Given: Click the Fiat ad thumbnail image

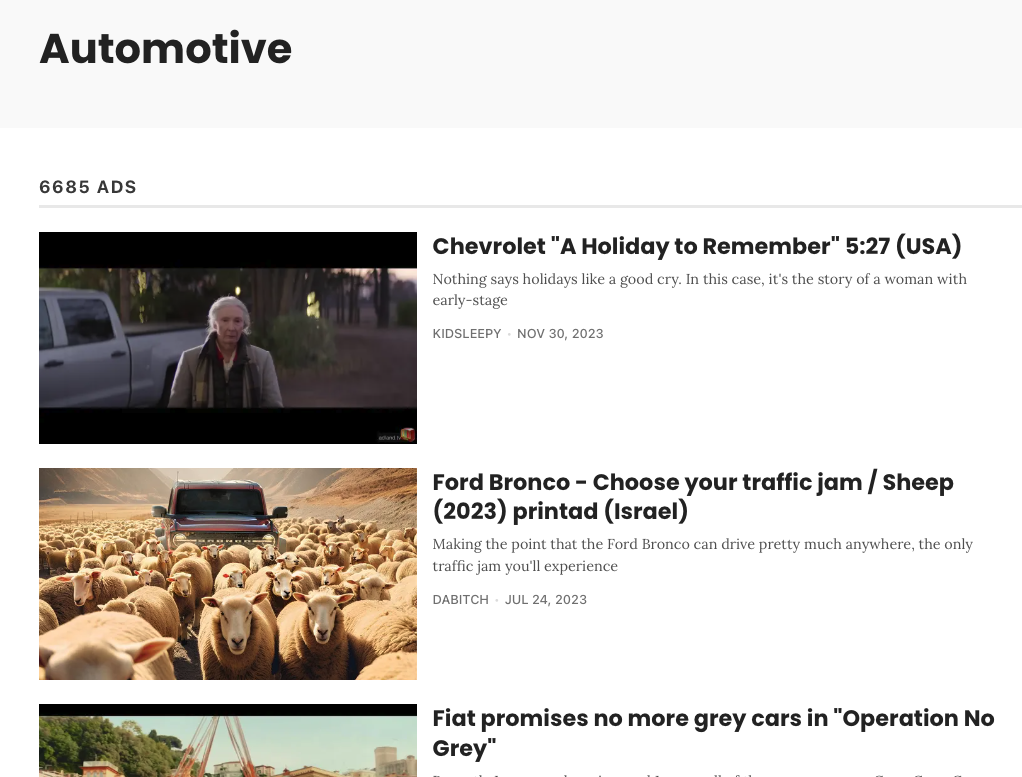Looking at the screenshot, I should point(228,740).
